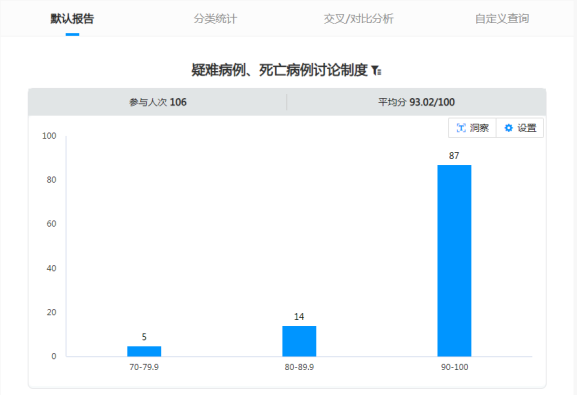Viewport: 577px width, 395px height.
Task: Click the 平均分 93.02/100 summary cell
Action: [416, 102]
